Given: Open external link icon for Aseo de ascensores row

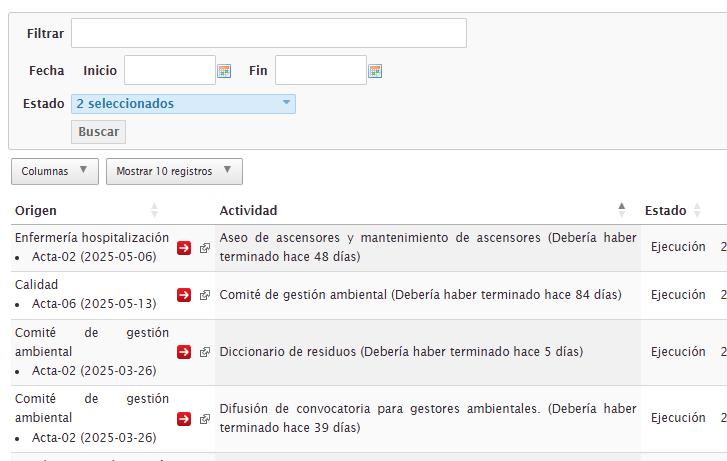Looking at the screenshot, I should click(x=204, y=248).
